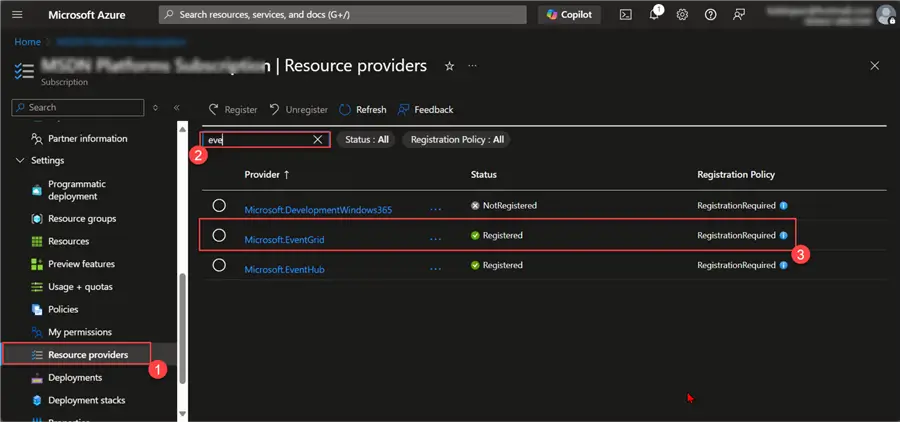
Task: Open the help question mark
Action: 711,15
